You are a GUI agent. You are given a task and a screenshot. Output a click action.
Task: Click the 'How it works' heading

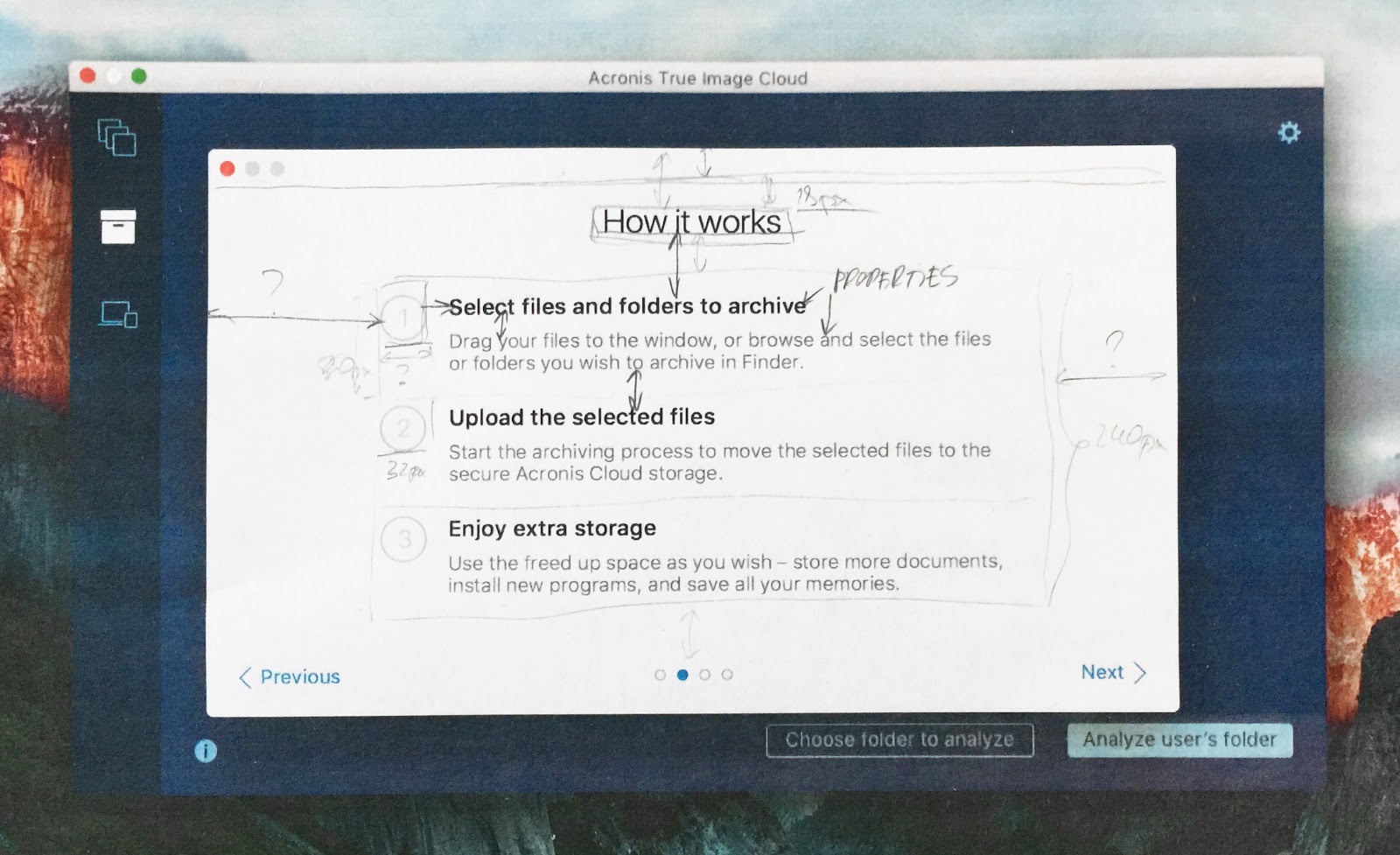click(x=691, y=222)
